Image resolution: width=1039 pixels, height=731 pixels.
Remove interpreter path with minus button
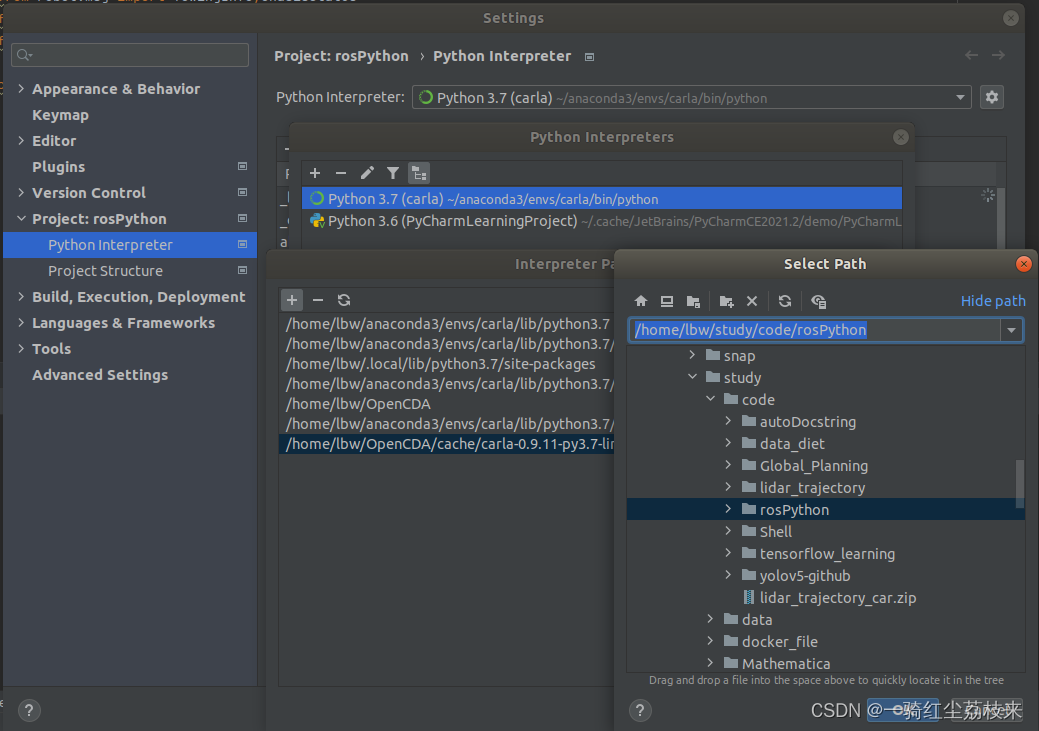[318, 300]
